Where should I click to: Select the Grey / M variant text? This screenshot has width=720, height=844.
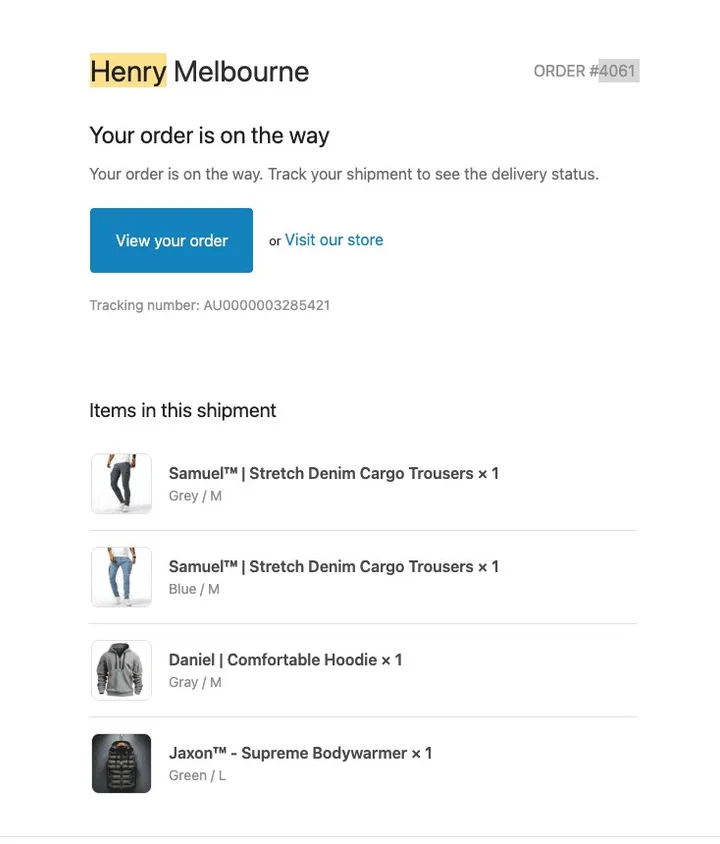(195, 495)
